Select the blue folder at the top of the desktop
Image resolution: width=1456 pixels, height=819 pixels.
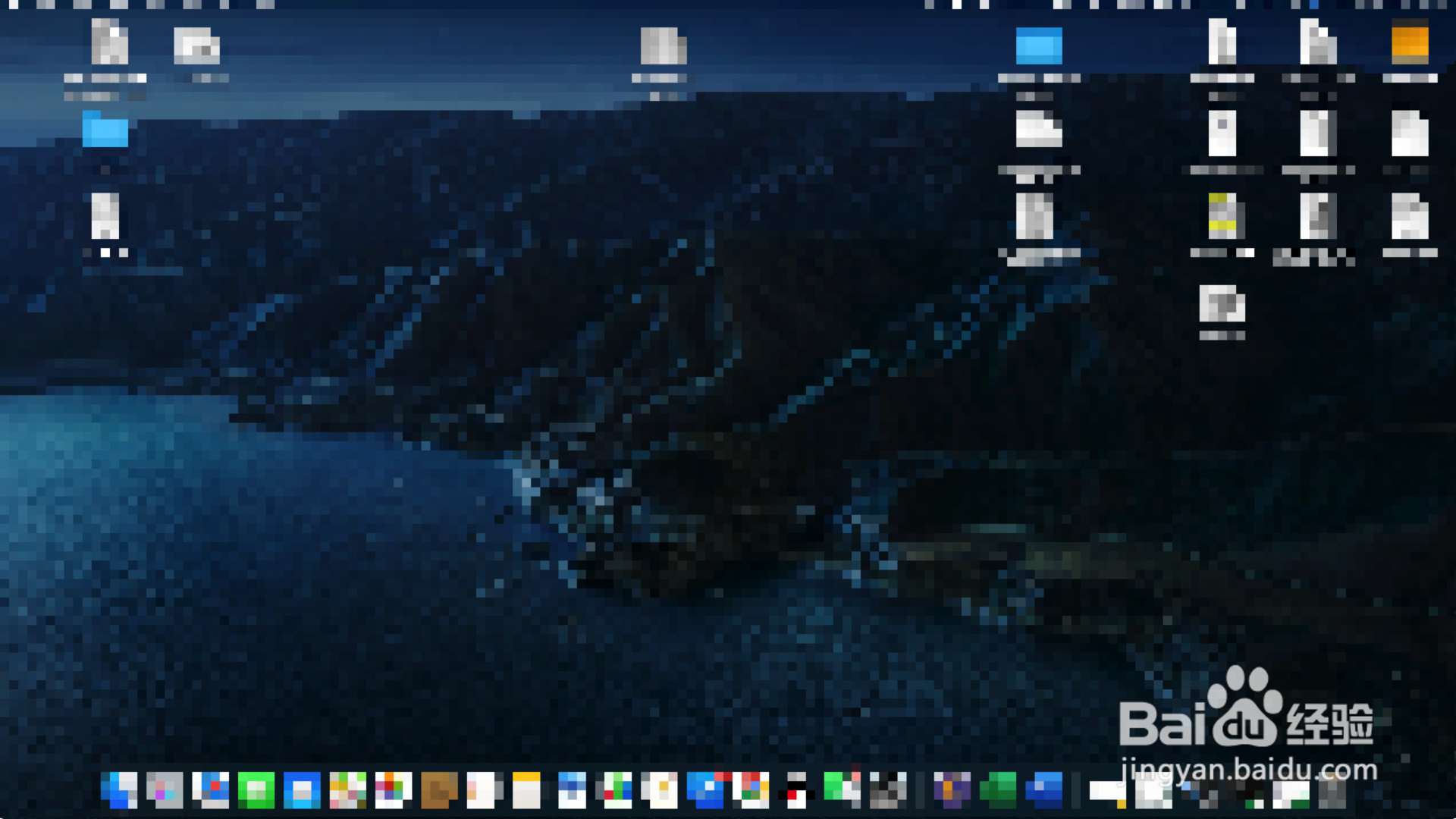1039,47
